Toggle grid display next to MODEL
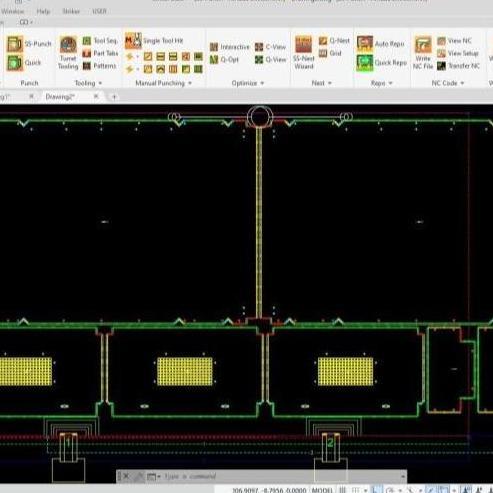 343,490
